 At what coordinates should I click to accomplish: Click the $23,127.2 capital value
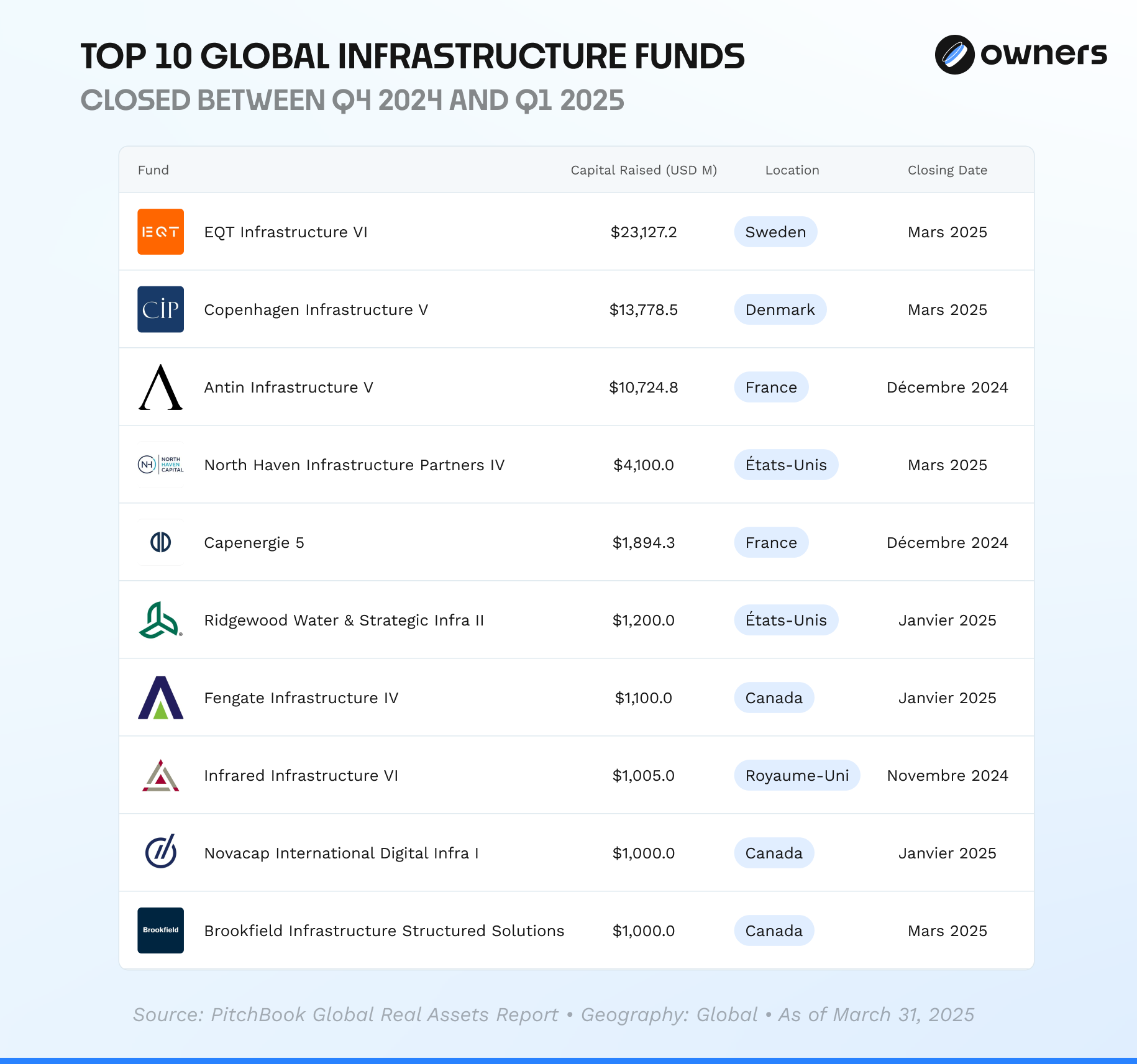[x=644, y=232]
